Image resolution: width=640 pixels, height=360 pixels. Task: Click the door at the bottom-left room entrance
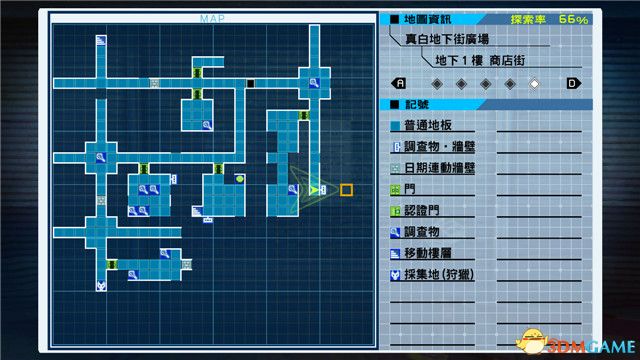click(x=112, y=264)
